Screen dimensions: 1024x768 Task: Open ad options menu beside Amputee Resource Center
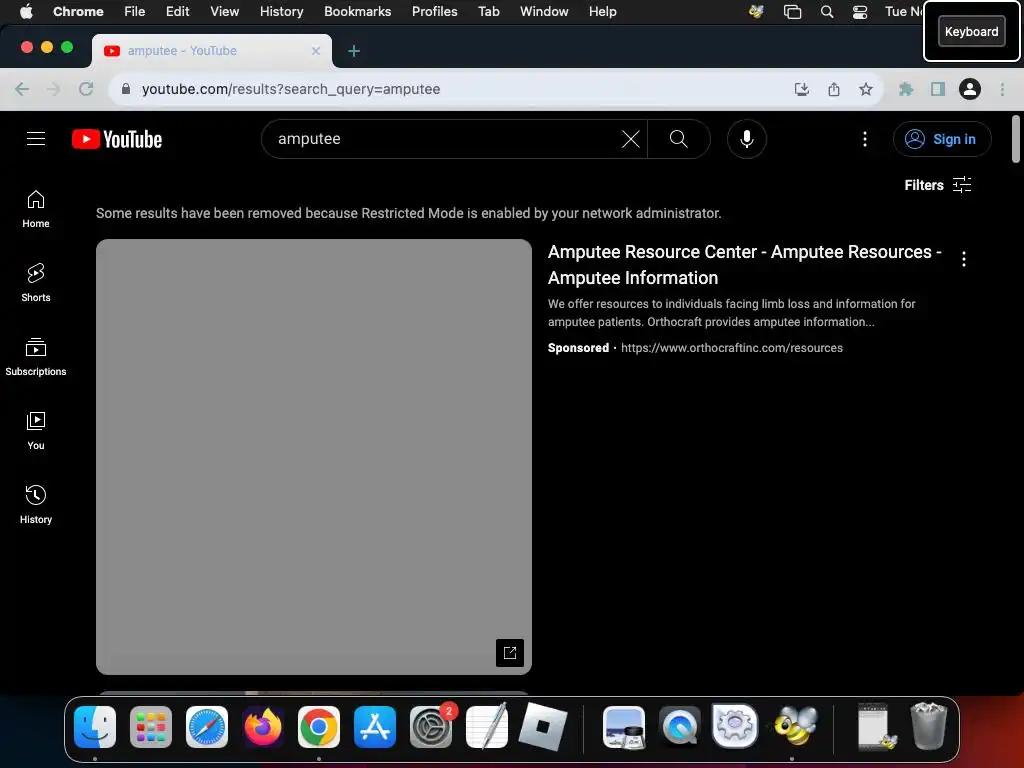(963, 259)
